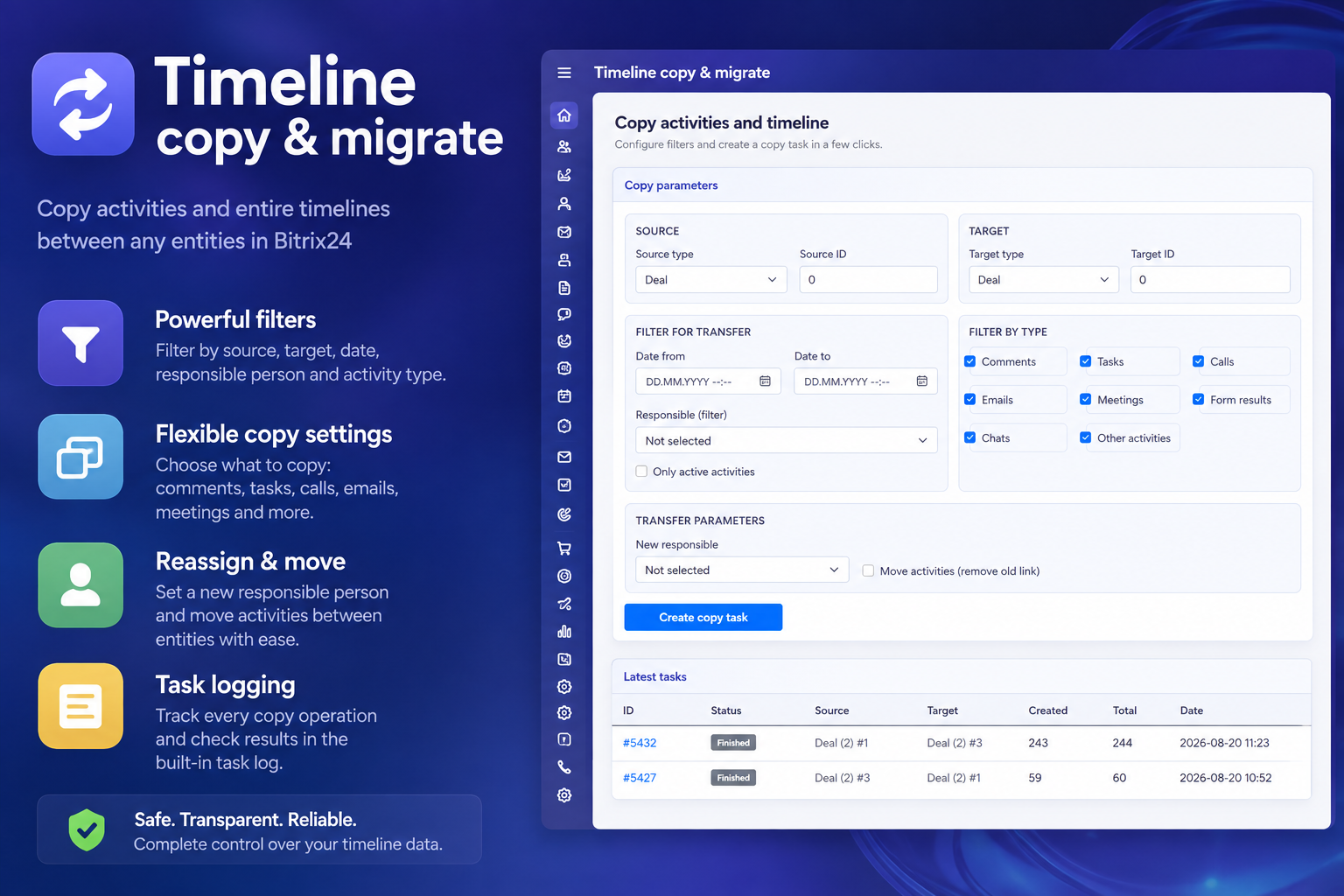1344x896 pixels.
Task: Click the Total value 60
Action: (1119, 778)
